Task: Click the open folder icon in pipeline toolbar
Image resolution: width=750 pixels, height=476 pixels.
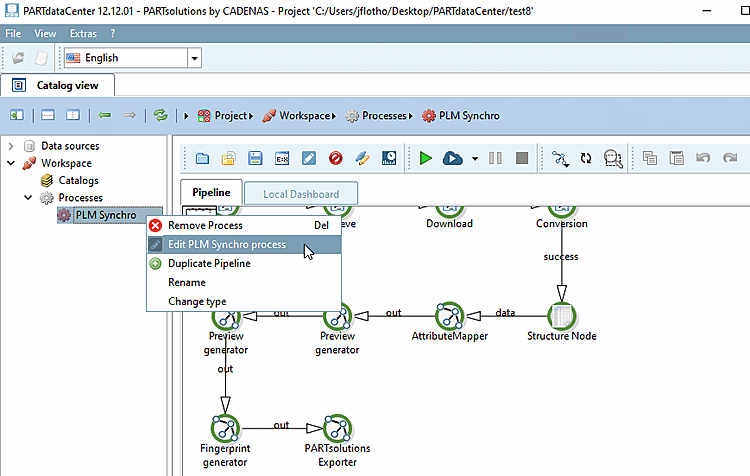Action: pos(202,158)
